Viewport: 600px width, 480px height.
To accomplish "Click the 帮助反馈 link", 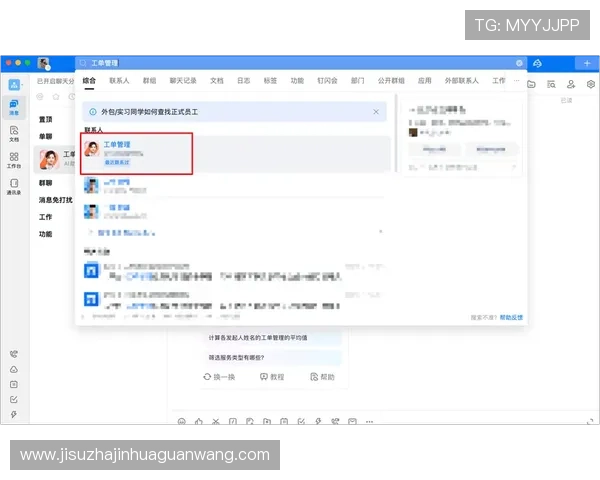I will 511,316.
